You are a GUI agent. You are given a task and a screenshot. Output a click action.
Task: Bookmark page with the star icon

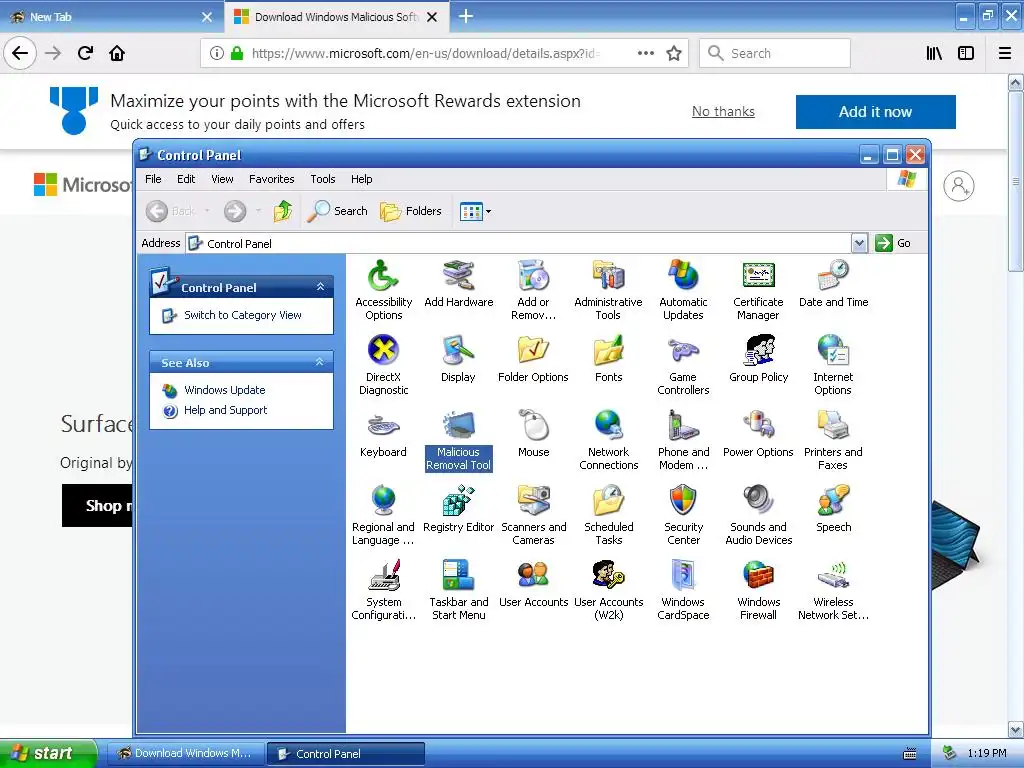point(674,53)
